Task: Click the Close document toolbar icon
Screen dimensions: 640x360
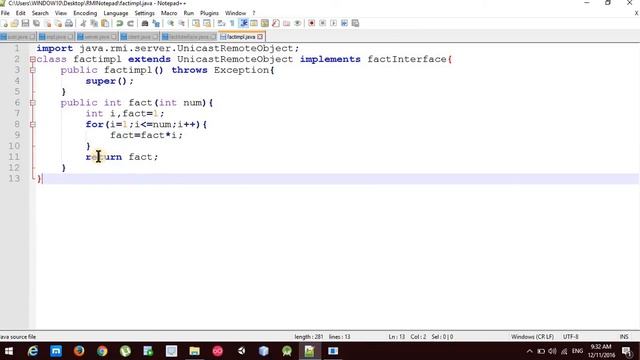Action: tap(47, 23)
